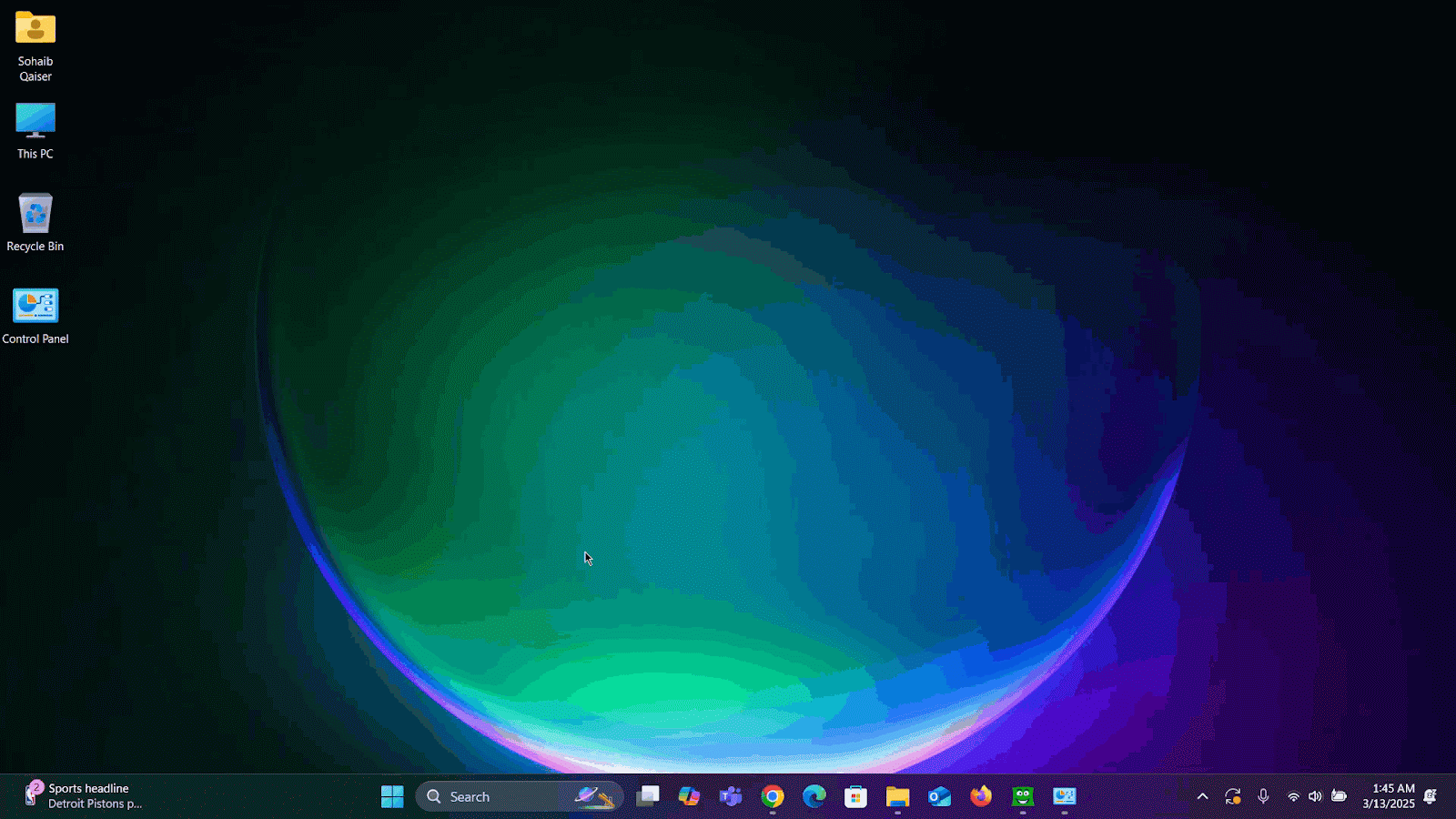The width and height of the screenshot is (1456, 819).
Task: Open Outlook from the taskbar
Action: click(x=939, y=796)
